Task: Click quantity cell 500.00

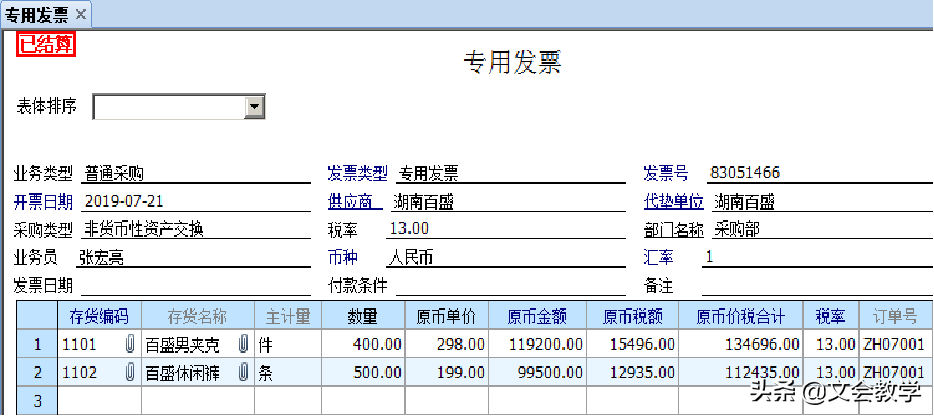Action: click(x=363, y=372)
